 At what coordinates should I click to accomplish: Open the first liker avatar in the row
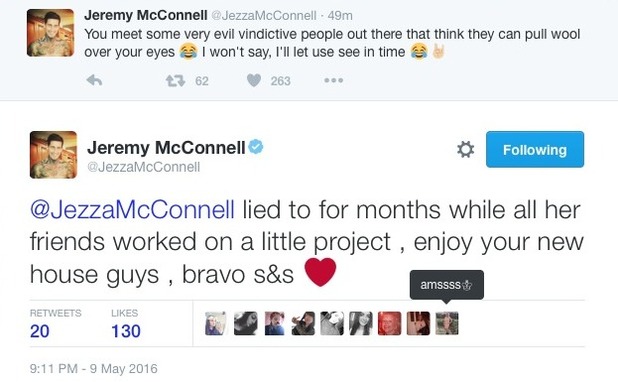(x=216, y=323)
